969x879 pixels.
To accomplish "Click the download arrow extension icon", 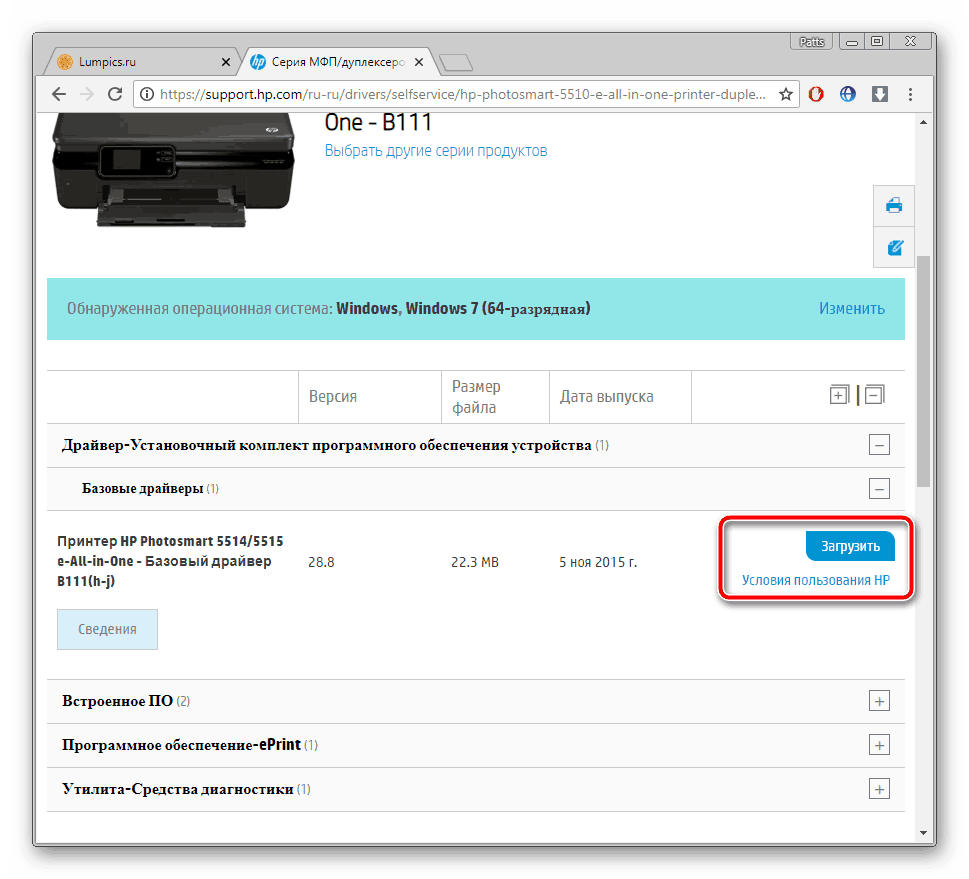I will 879,94.
